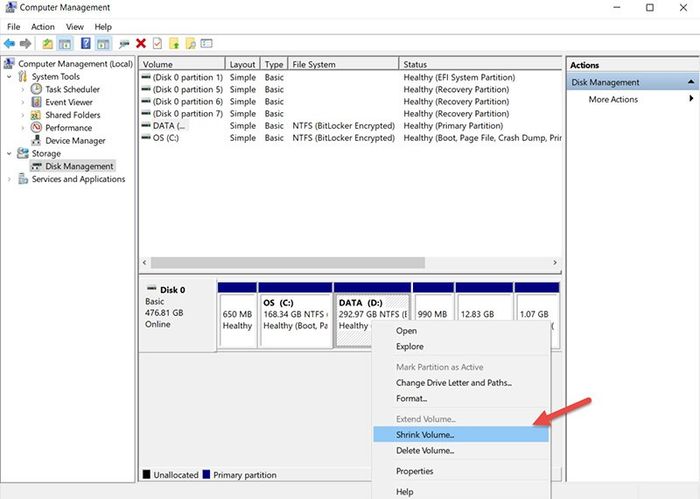Click the connect key icon in toolbar
This screenshot has width=700, height=499.
coord(124,44)
